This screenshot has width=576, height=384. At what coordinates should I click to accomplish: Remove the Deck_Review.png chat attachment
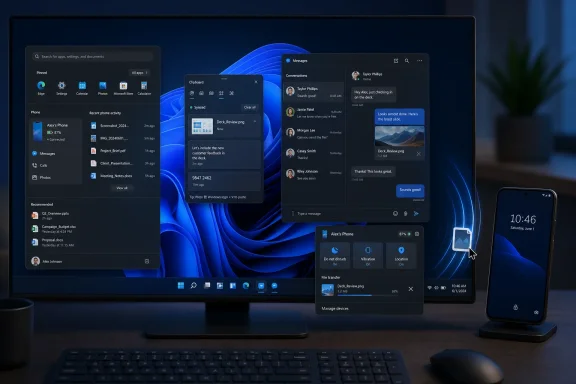click(x=418, y=154)
